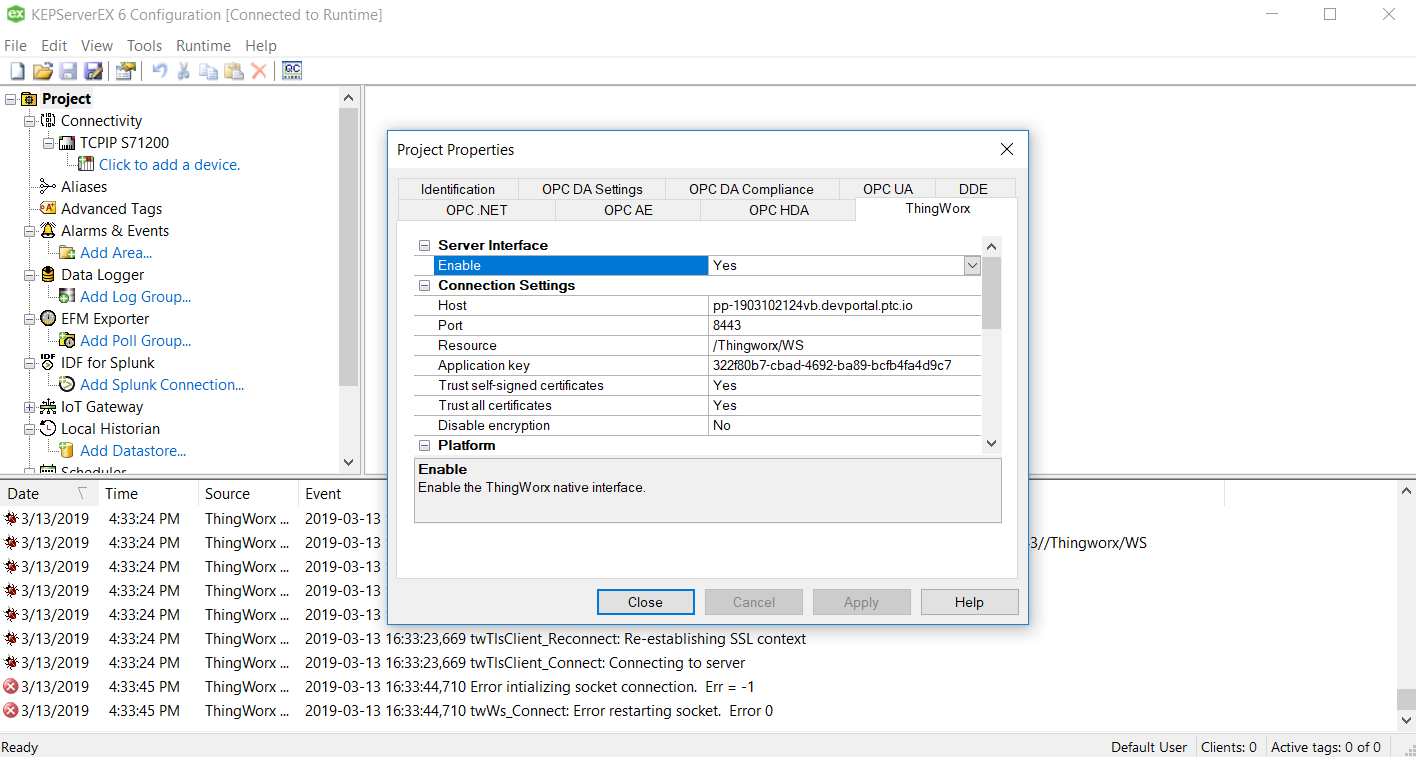Expand the IoT Gateway tree node
The image size is (1416, 757).
click(x=29, y=407)
